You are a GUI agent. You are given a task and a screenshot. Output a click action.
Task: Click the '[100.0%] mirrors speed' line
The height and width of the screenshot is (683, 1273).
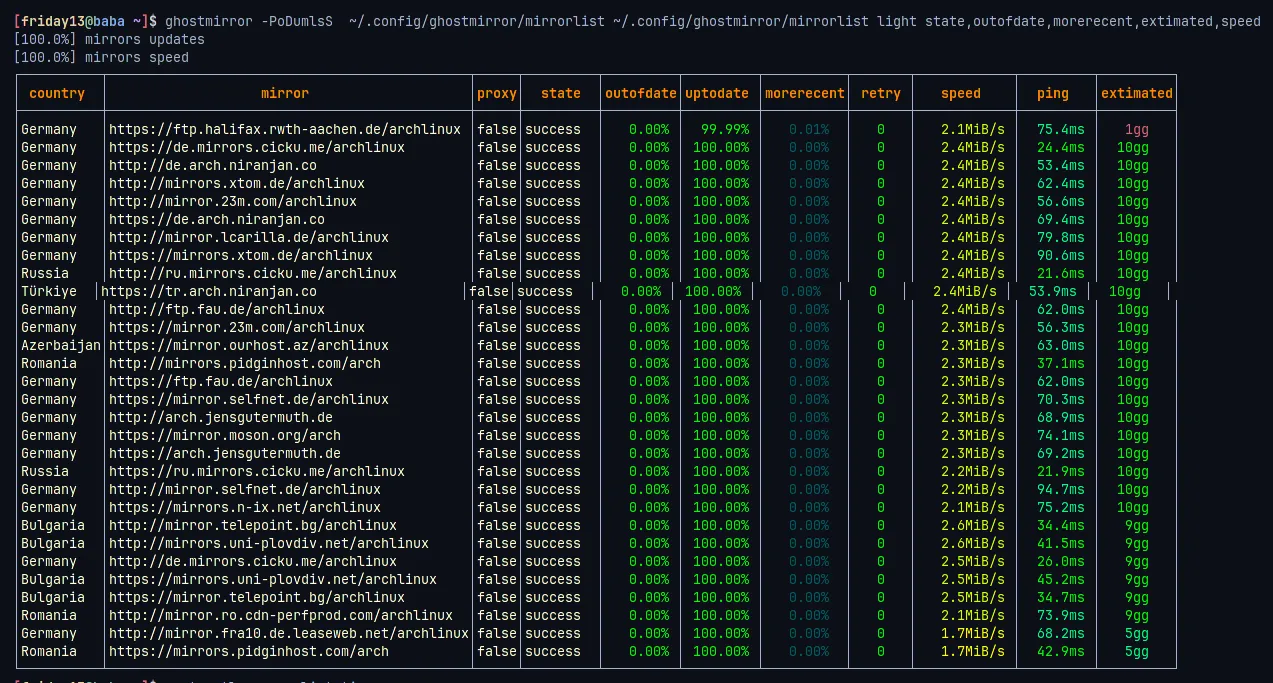pyautogui.click(x=101, y=57)
